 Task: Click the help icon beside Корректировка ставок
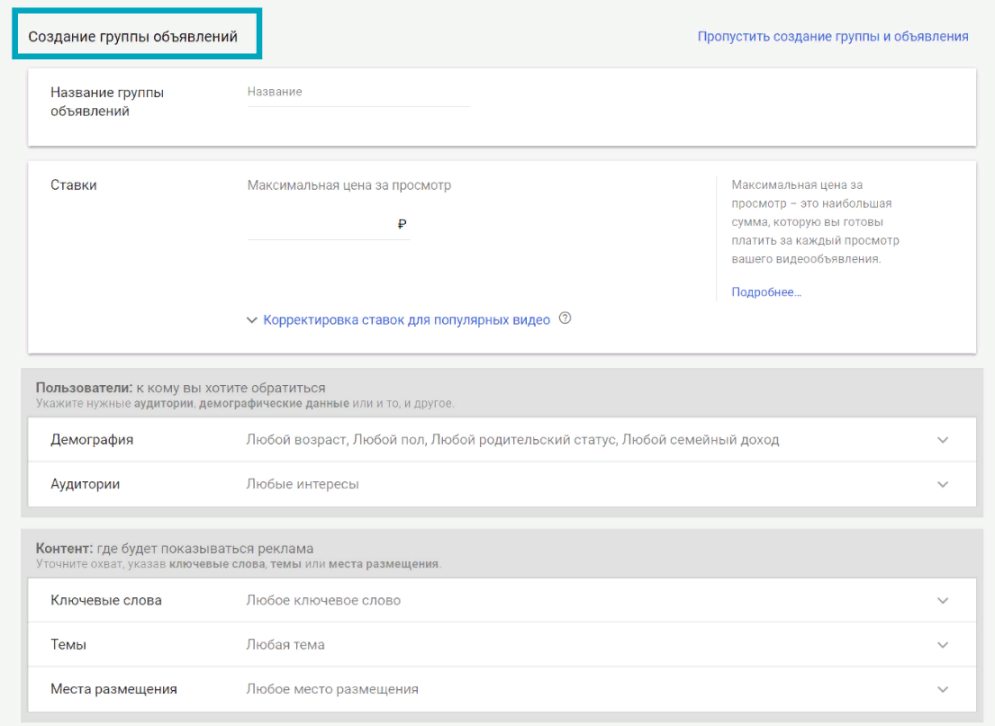point(565,319)
